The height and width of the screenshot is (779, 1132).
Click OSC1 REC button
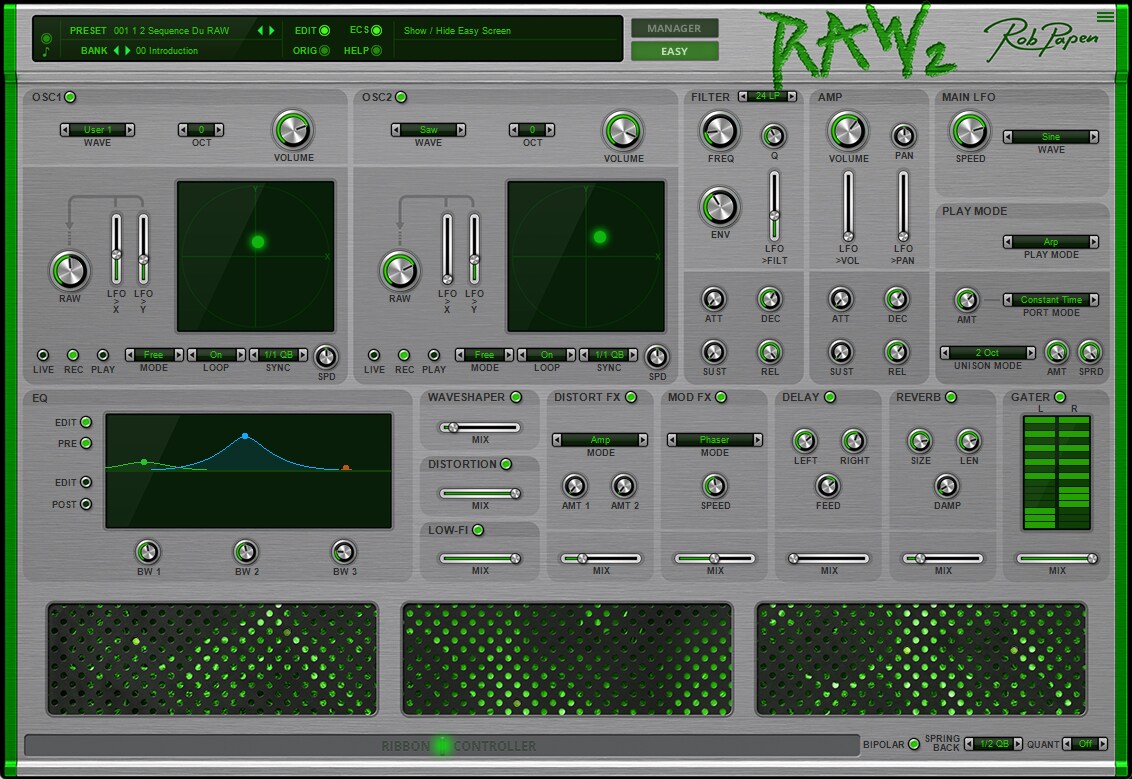(x=73, y=354)
